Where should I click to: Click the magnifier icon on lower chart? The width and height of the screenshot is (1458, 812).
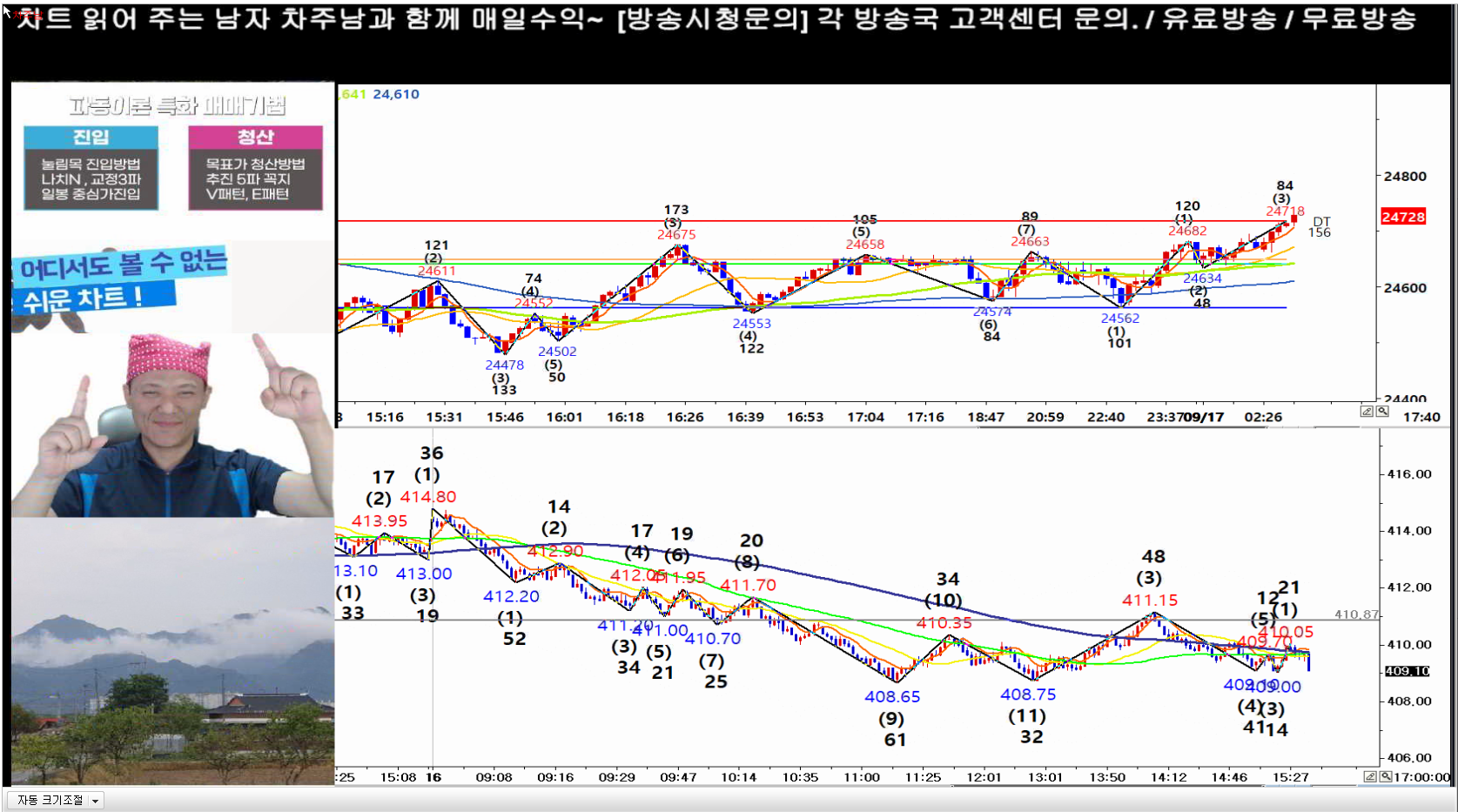(1386, 776)
